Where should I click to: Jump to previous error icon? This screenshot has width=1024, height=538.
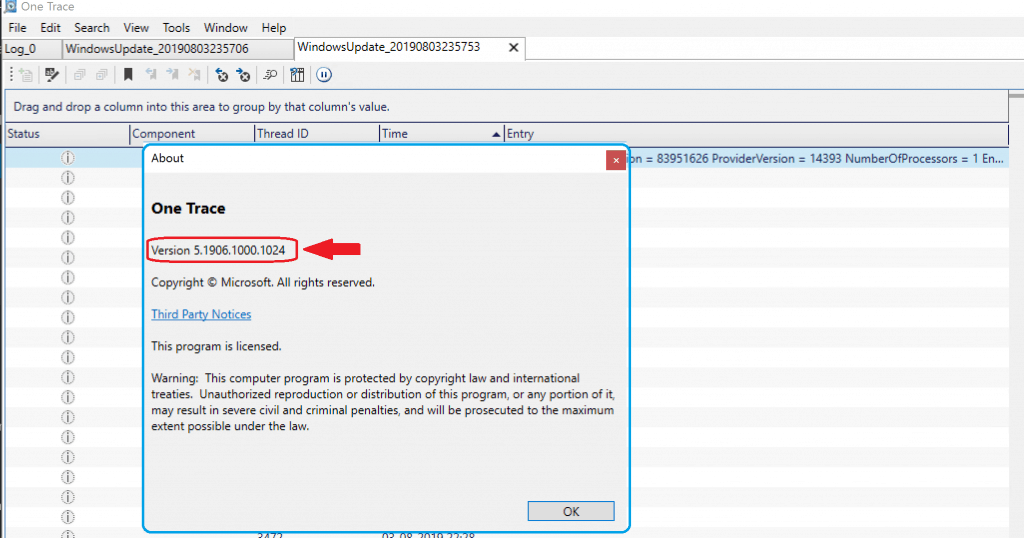(x=221, y=75)
